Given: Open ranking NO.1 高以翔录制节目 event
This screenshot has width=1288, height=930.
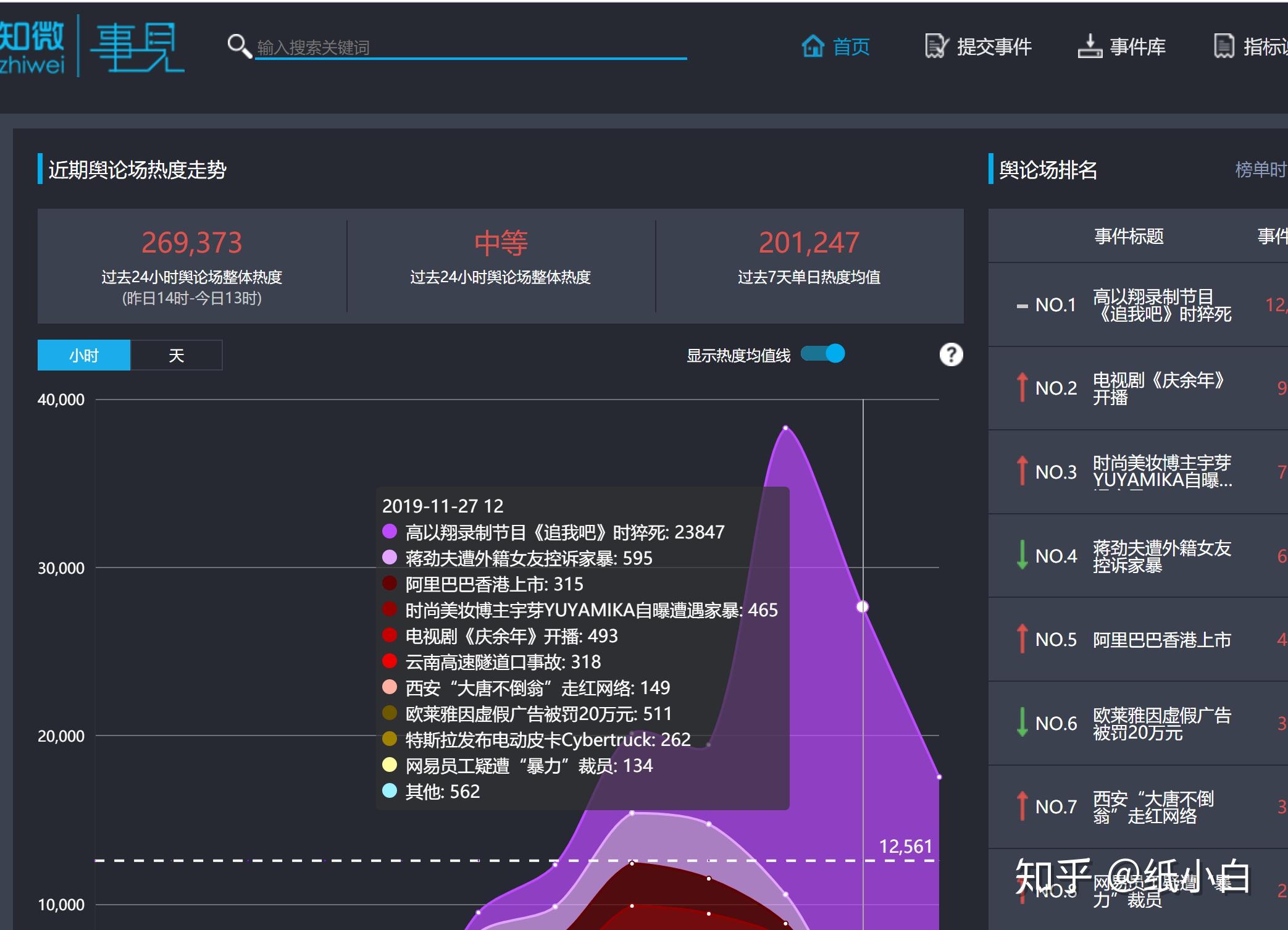Looking at the screenshot, I should [x=1161, y=305].
